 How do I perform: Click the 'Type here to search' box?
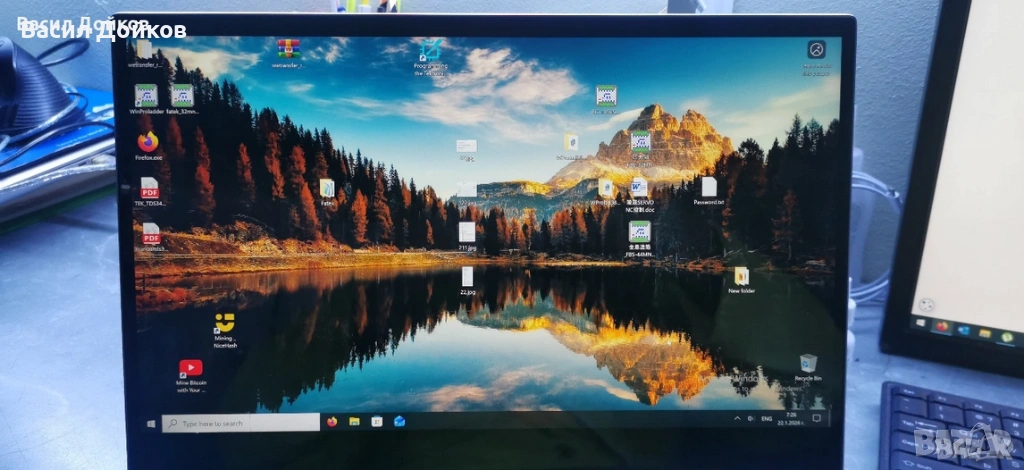pos(240,423)
